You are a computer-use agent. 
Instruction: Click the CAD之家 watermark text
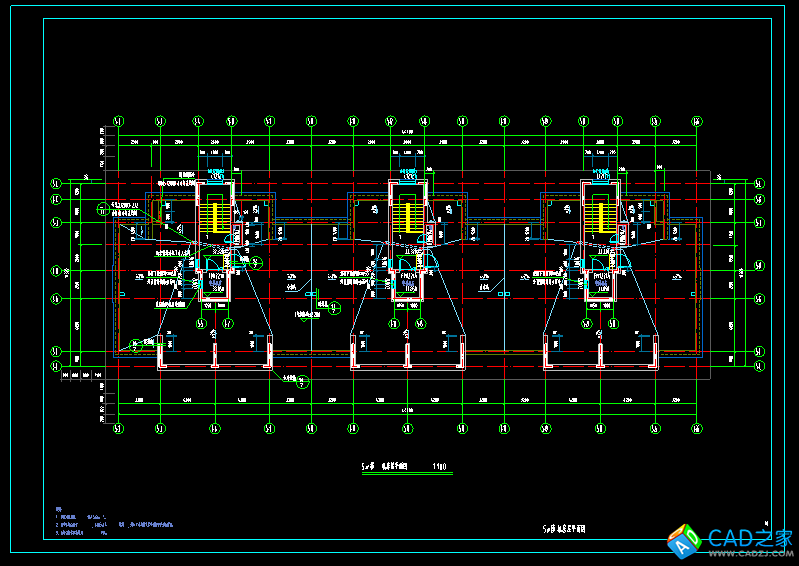(737, 538)
